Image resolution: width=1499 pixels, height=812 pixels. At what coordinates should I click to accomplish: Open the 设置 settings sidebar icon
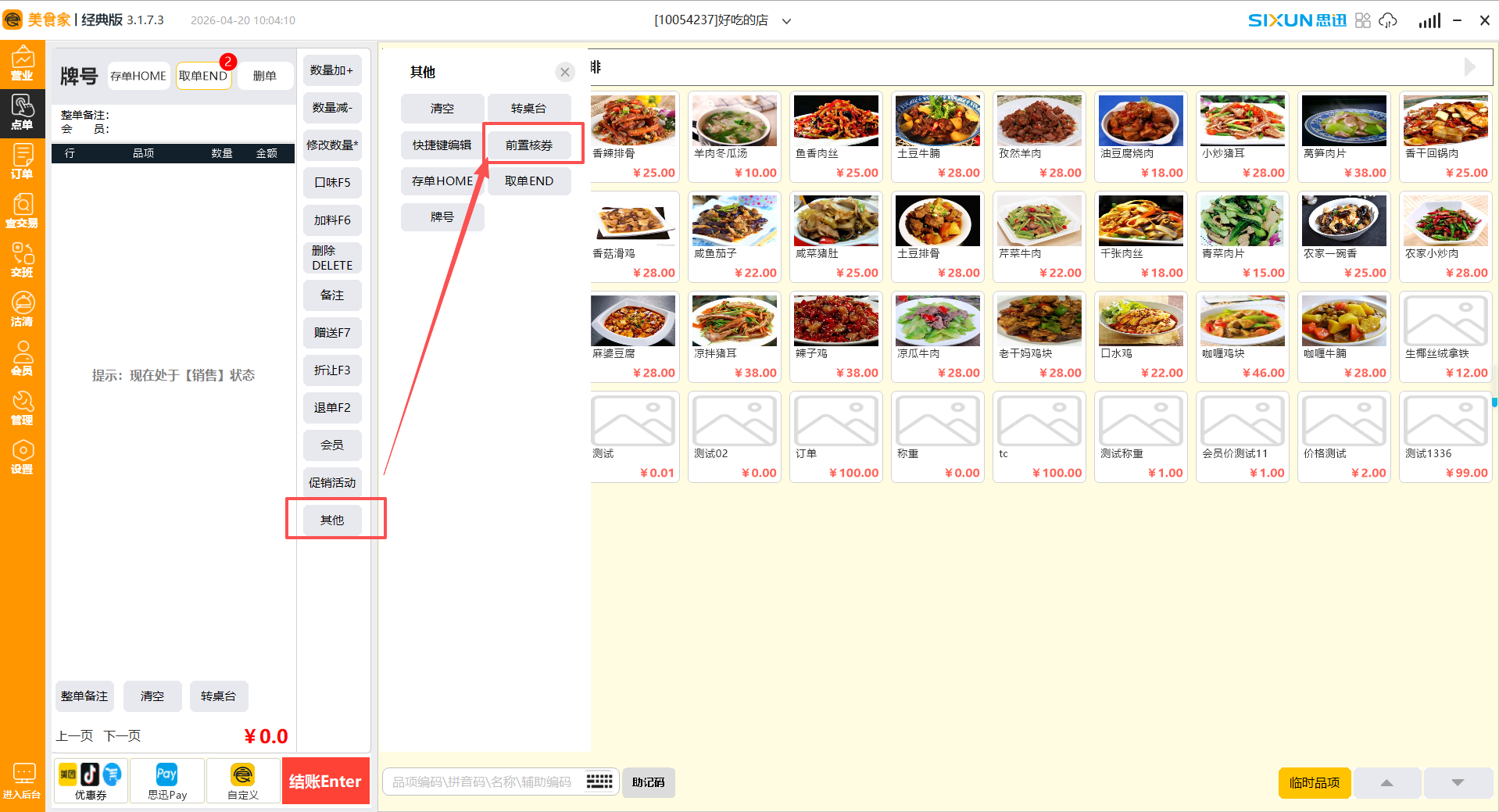[x=22, y=457]
